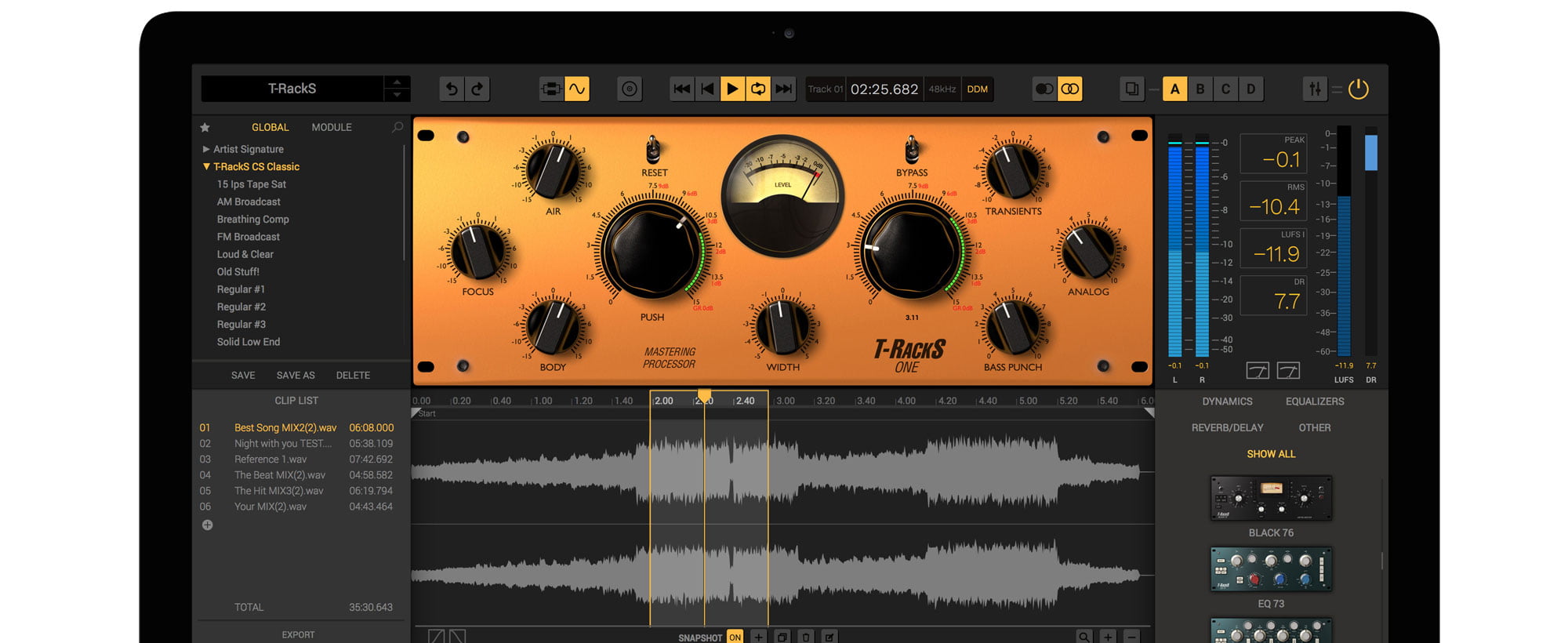Screen dimensions: 1568x643
Task: Skip to the next track
Action: 783,89
